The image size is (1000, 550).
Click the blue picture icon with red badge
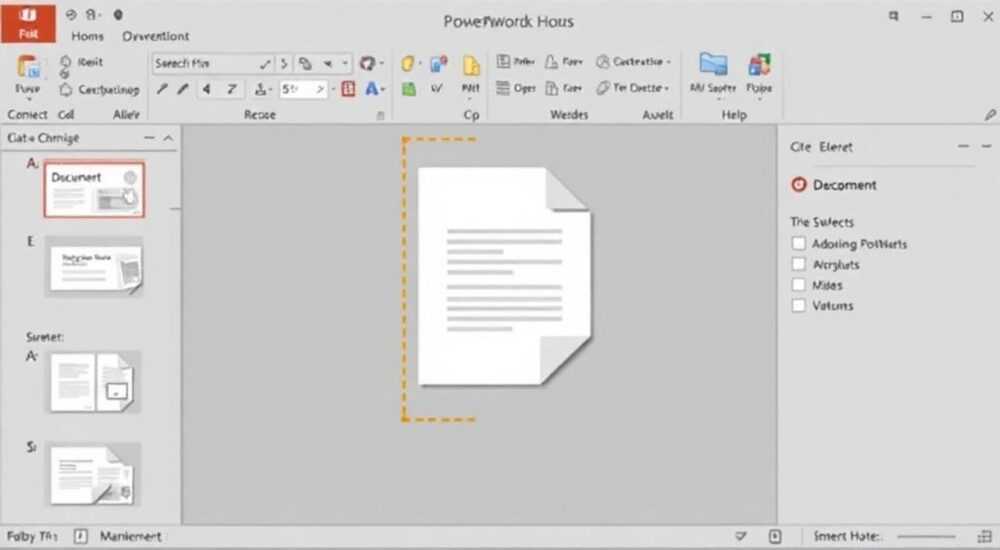coord(439,63)
